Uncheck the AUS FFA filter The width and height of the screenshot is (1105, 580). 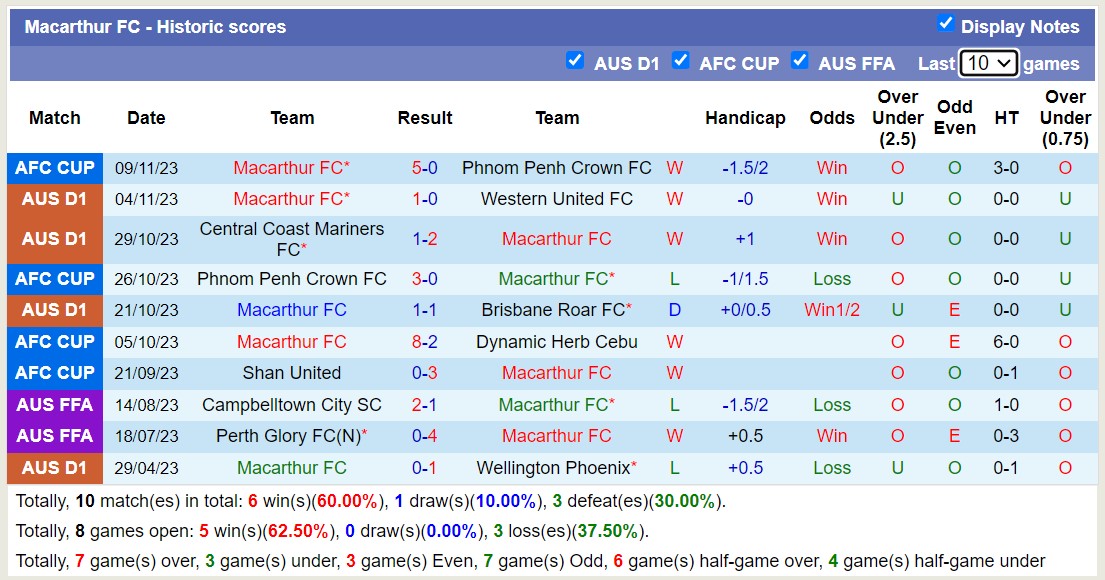click(800, 61)
